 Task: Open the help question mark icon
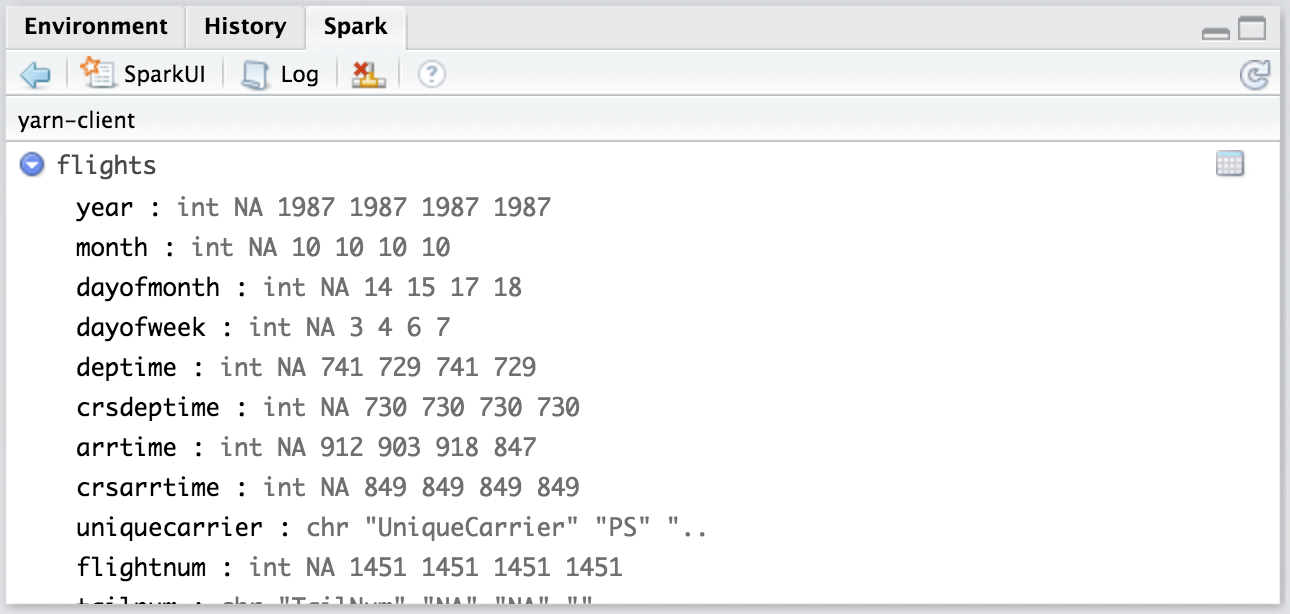point(431,75)
